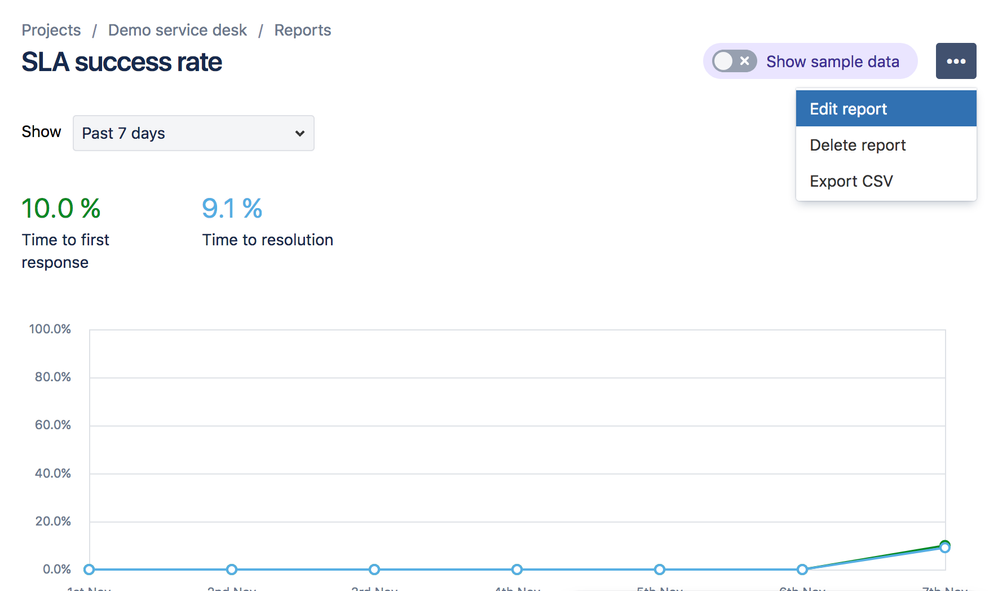The height and width of the screenshot is (591, 998).
Task: Open the more options (ellipsis) menu
Action: coord(956,61)
